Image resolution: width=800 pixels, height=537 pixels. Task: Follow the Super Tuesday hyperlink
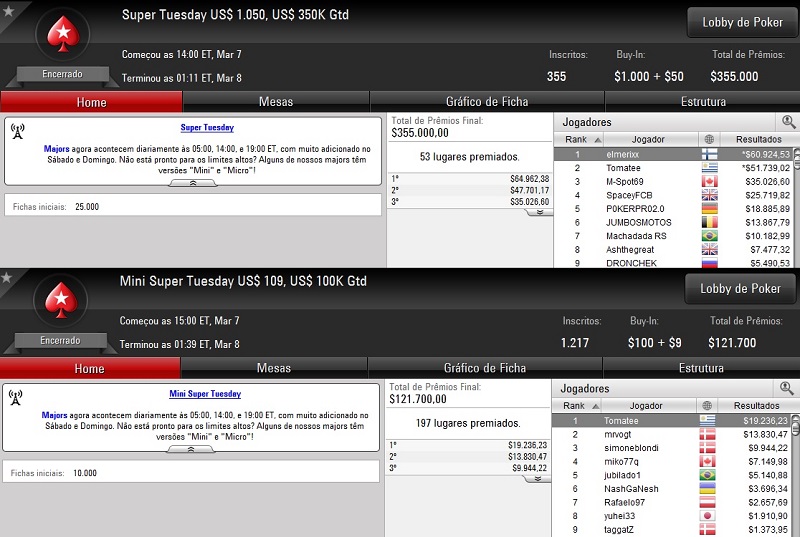207,127
